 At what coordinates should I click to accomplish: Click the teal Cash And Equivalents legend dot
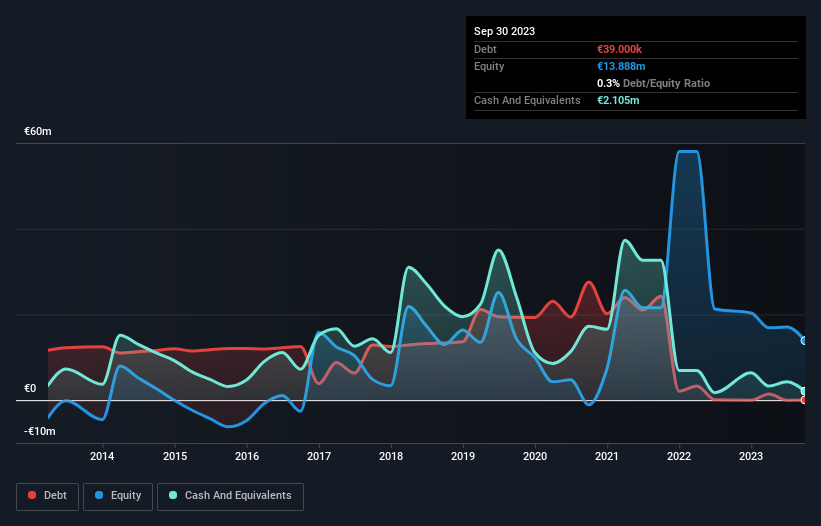[x=173, y=495]
